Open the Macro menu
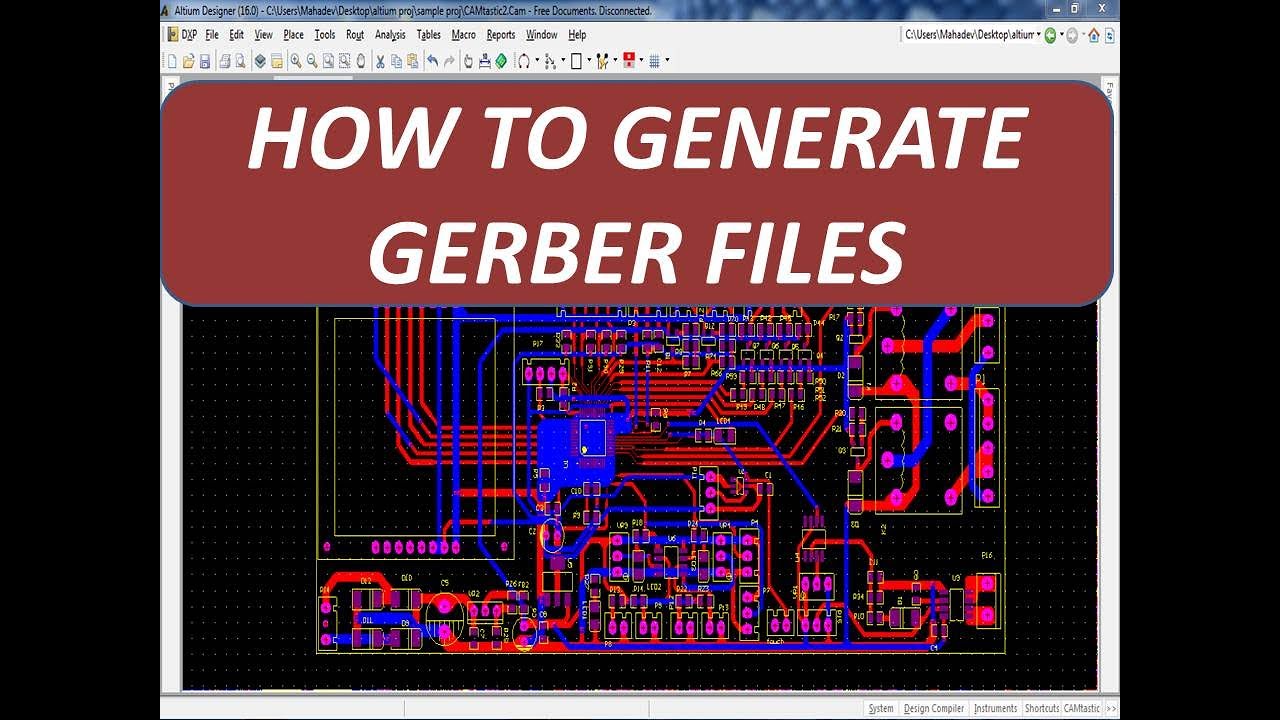Screen dimensions: 1280x720 464,35
